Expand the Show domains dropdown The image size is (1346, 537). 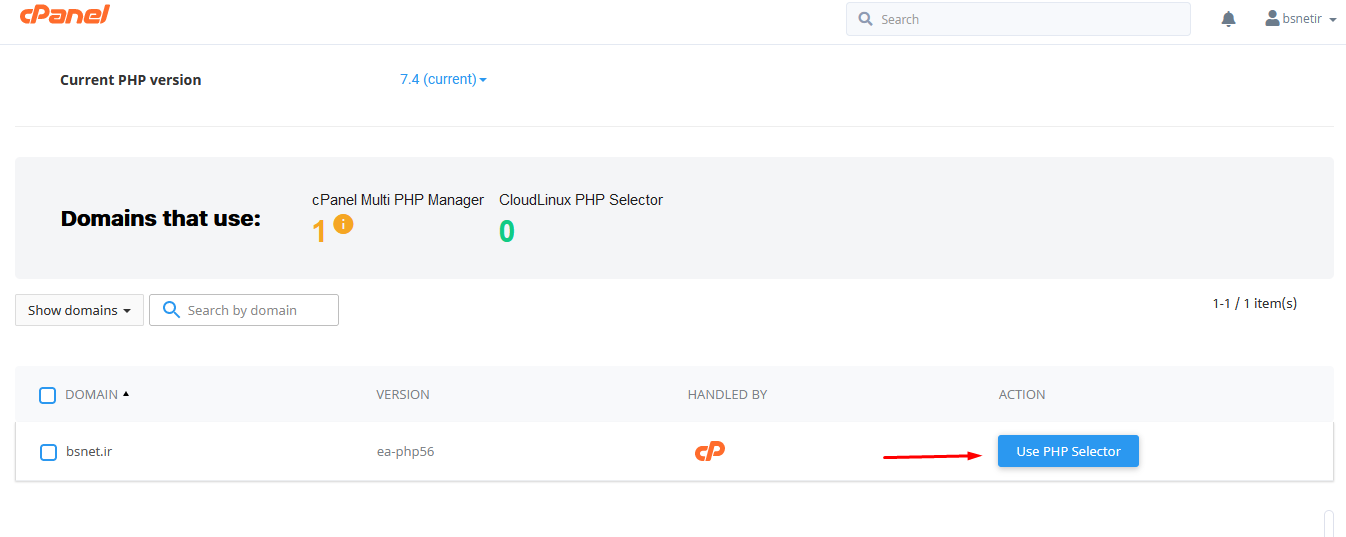(79, 310)
